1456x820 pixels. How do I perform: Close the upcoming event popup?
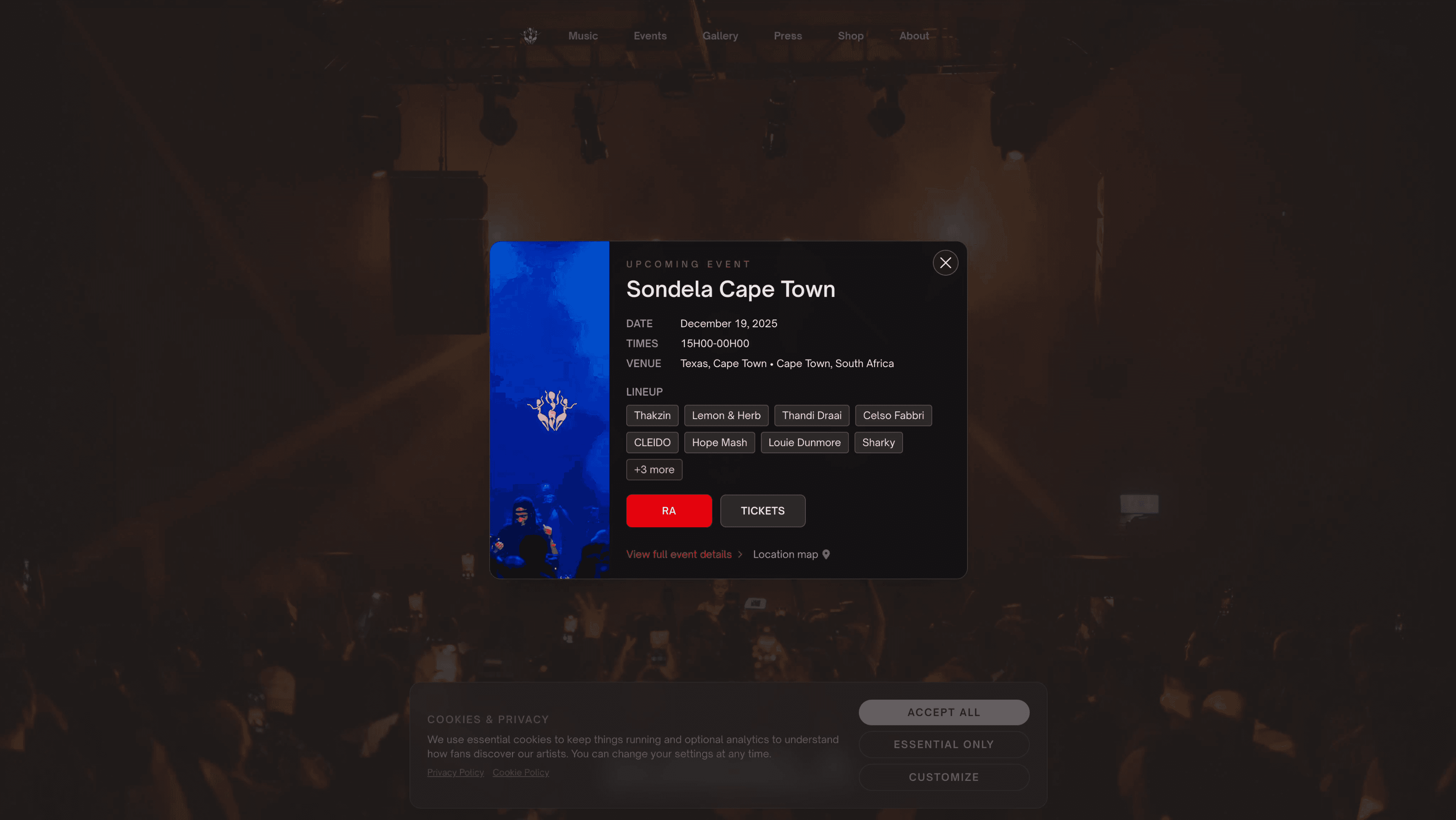[945, 263]
